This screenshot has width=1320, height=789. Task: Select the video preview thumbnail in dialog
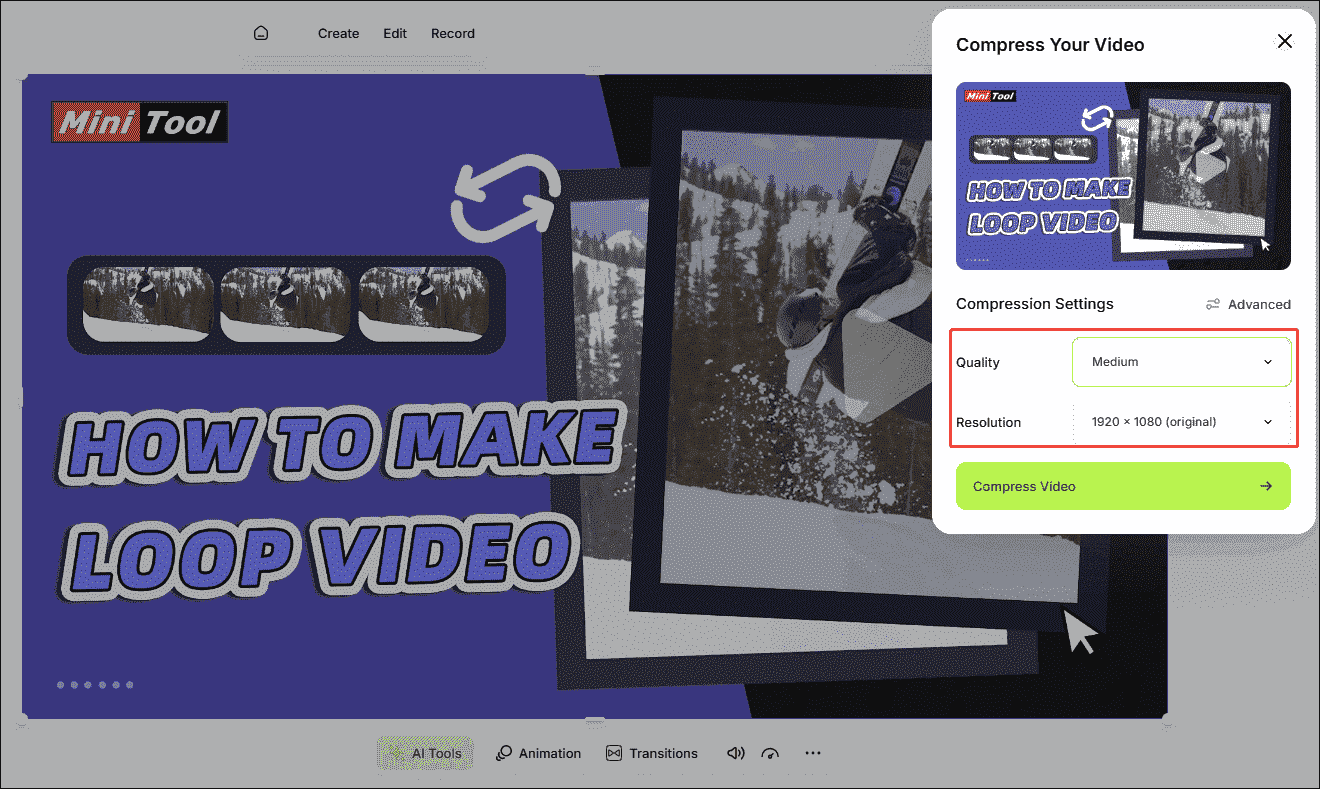pyautogui.click(x=1123, y=176)
